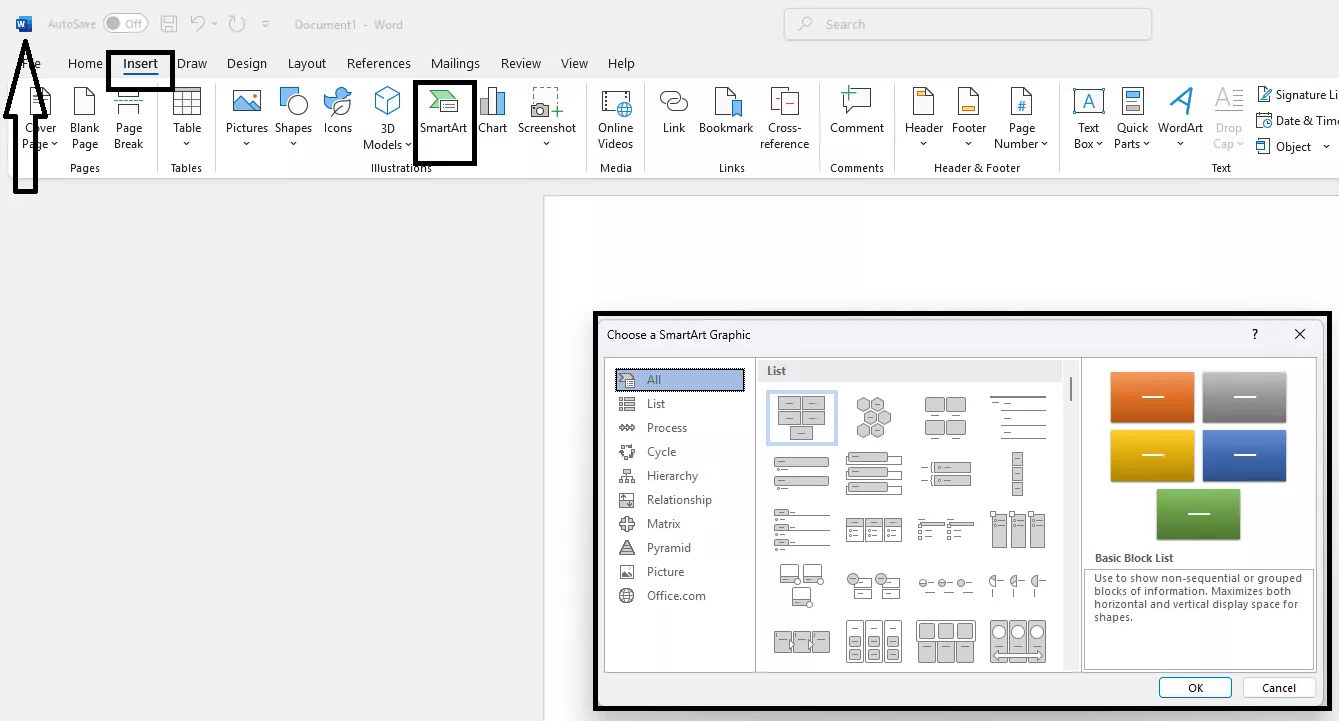Switch to the Layout tab
The width and height of the screenshot is (1339, 721).
coord(307,63)
